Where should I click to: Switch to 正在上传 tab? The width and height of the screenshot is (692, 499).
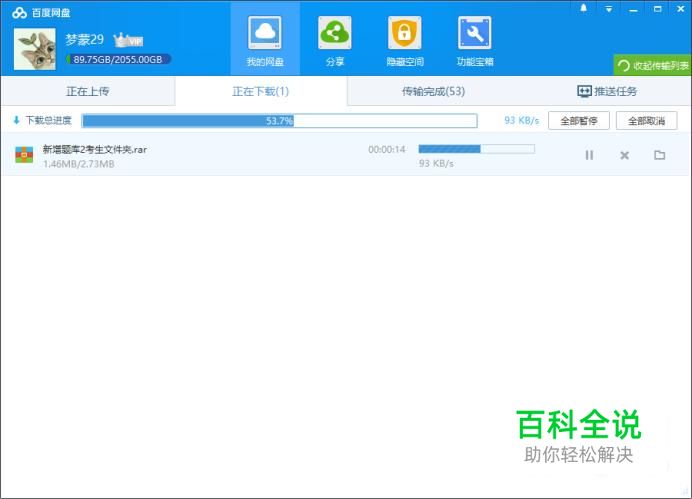pyautogui.click(x=88, y=91)
